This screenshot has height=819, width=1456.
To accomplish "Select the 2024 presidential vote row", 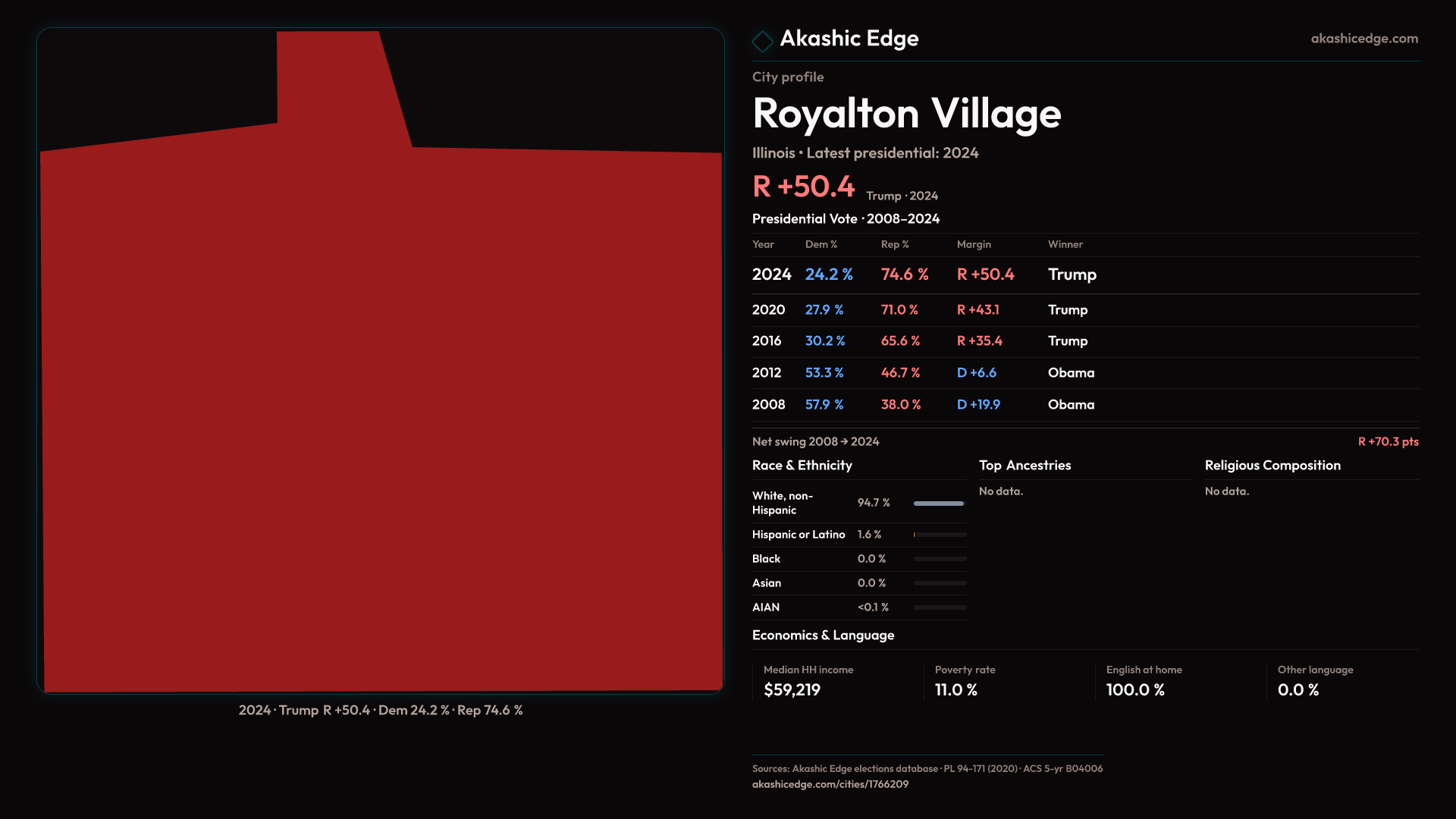I will pyautogui.click(x=924, y=275).
